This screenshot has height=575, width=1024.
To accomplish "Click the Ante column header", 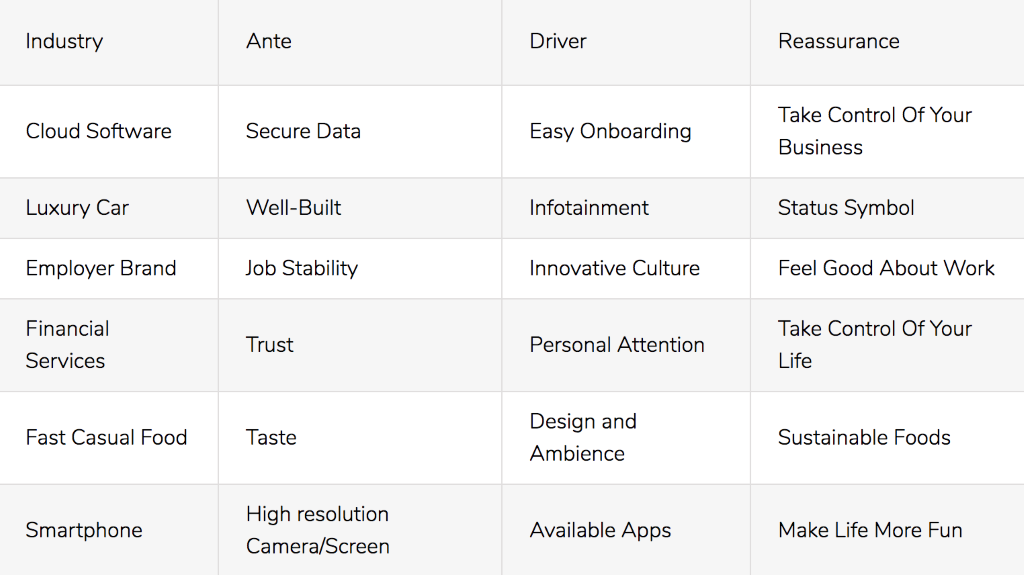I will tap(269, 41).
